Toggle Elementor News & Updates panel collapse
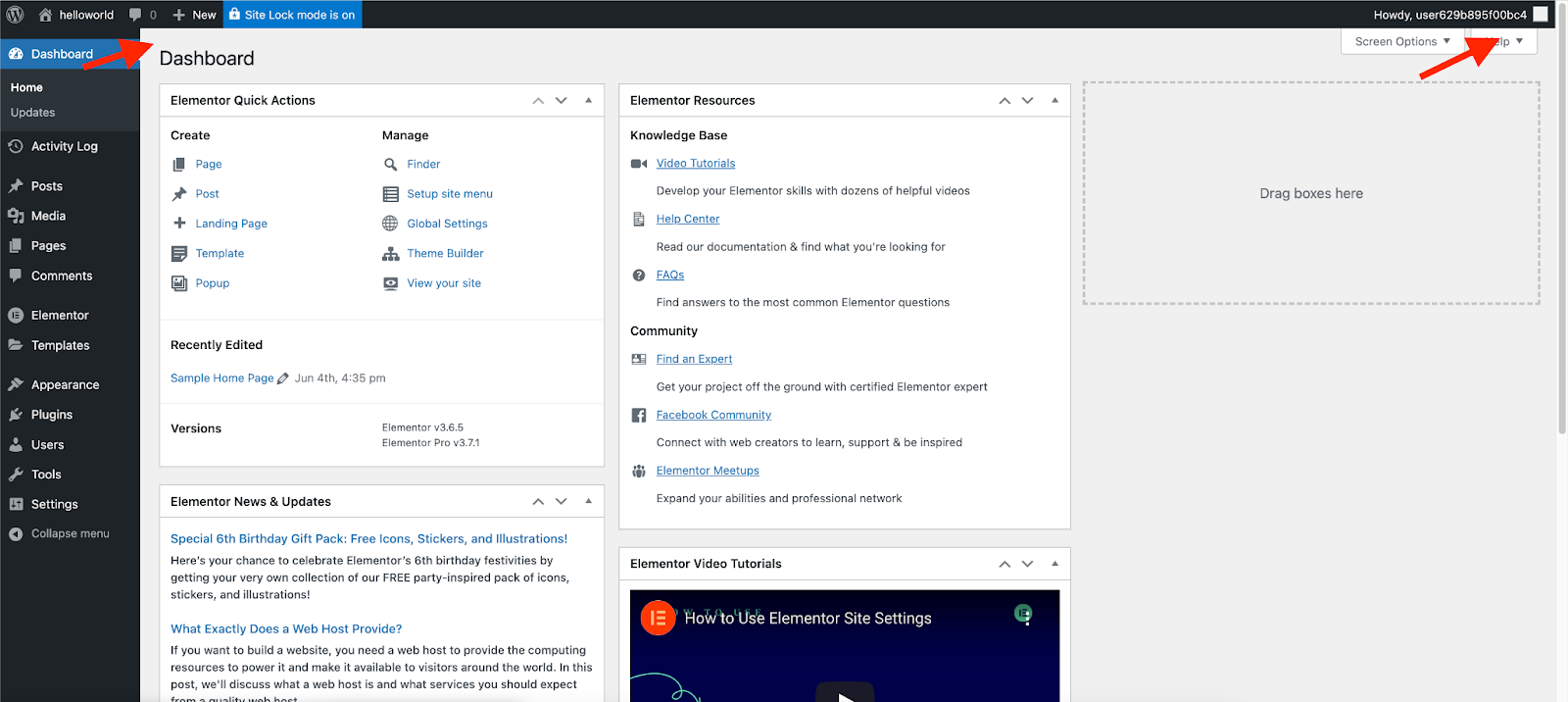This screenshot has height=702, width=1568. point(588,501)
